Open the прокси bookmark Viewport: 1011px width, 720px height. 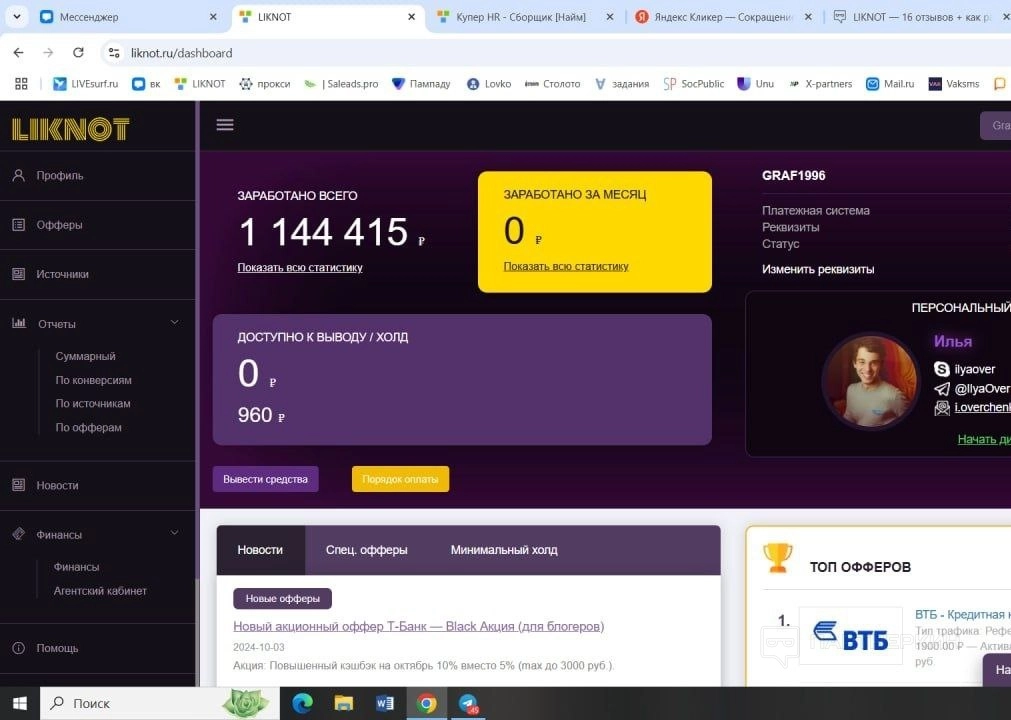pyautogui.click(x=265, y=84)
